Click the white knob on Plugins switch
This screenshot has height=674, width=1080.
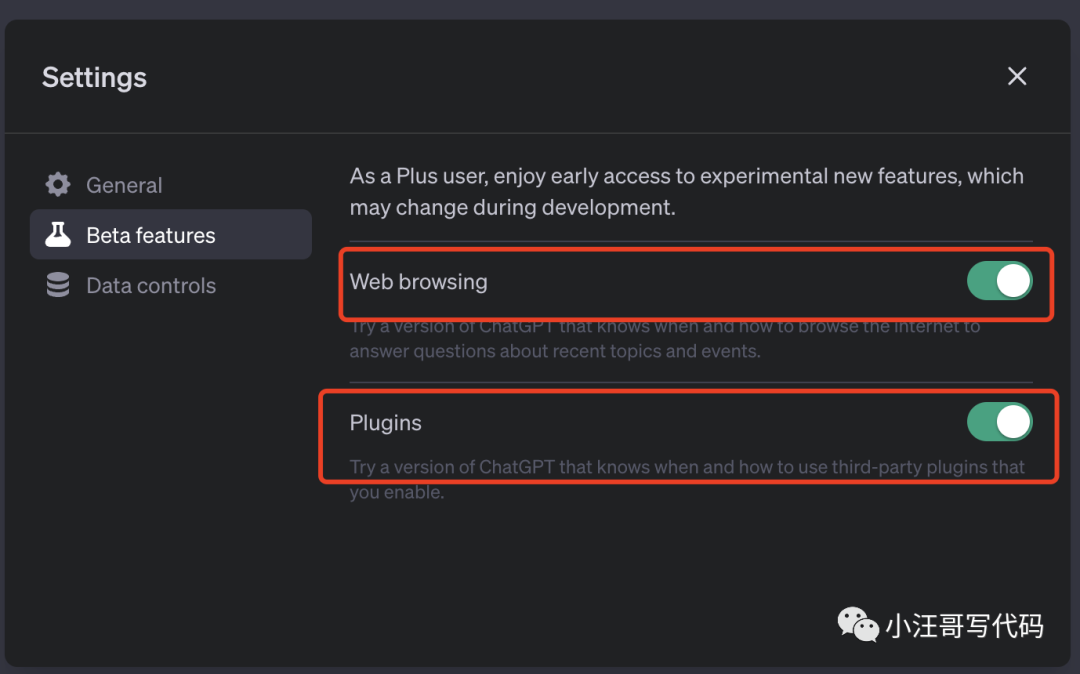[x=1013, y=422]
